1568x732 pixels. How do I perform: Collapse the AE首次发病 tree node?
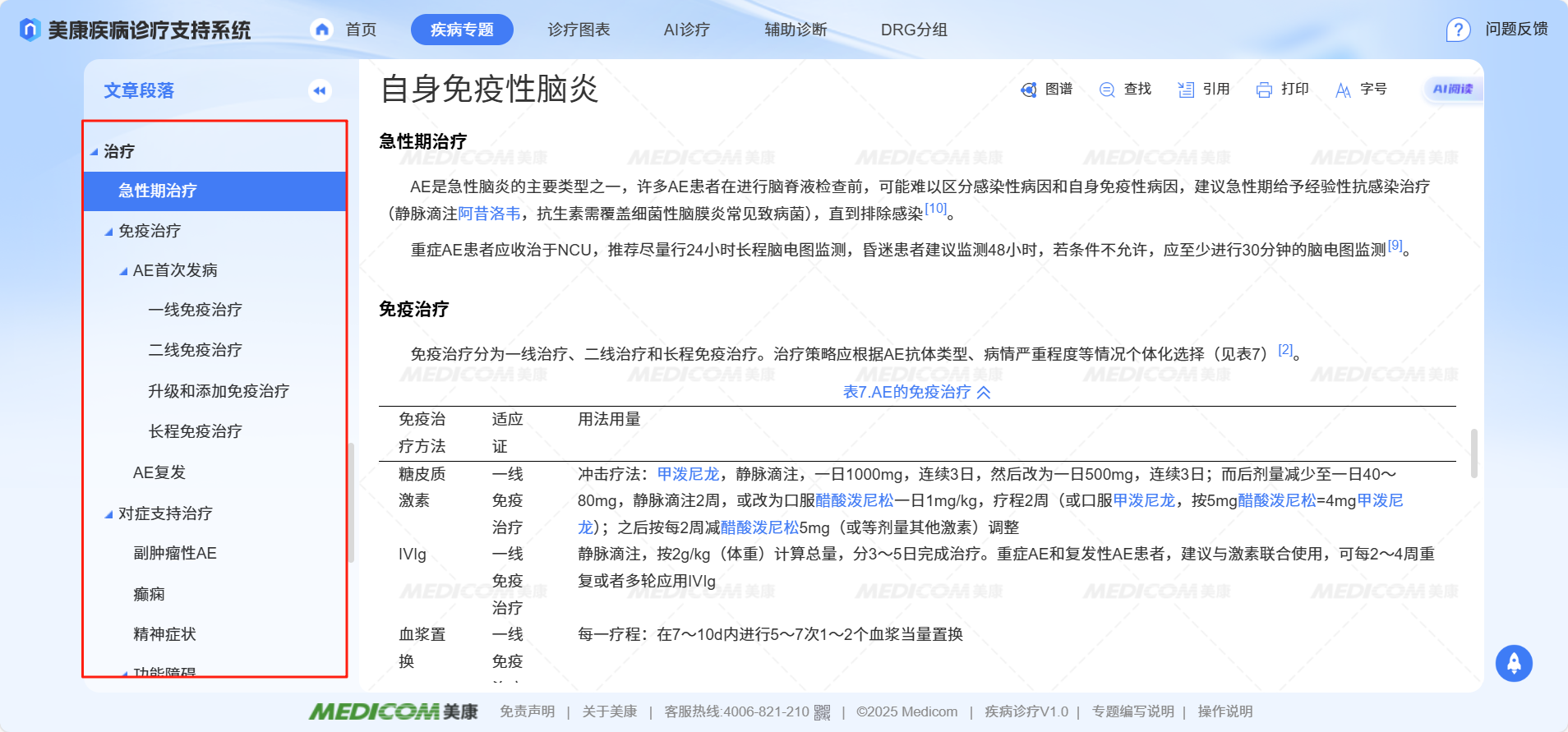coord(123,271)
